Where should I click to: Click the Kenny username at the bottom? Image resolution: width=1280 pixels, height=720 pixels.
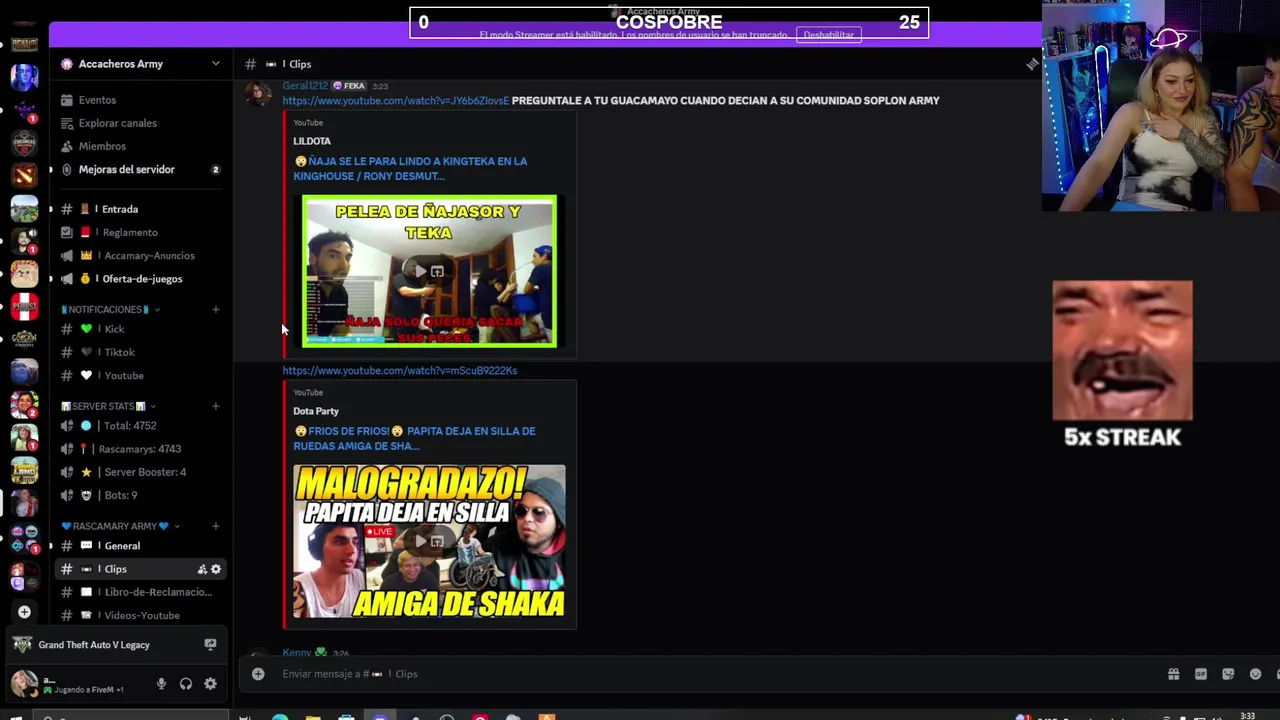(x=297, y=653)
